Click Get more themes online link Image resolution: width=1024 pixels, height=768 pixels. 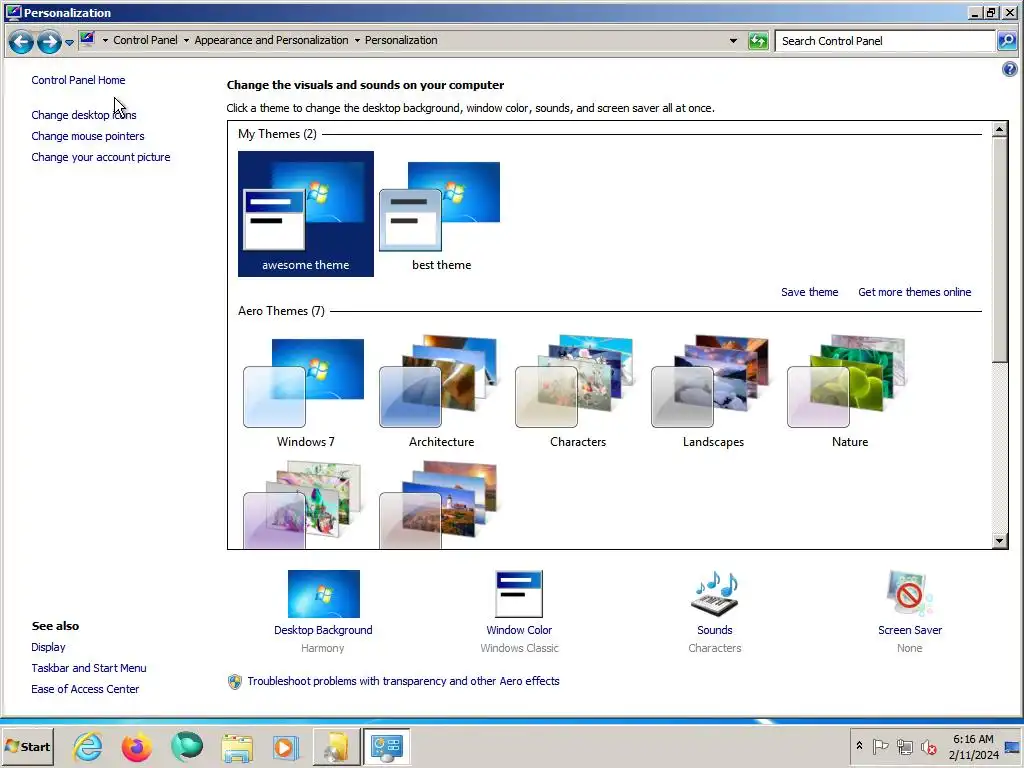[x=914, y=292]
